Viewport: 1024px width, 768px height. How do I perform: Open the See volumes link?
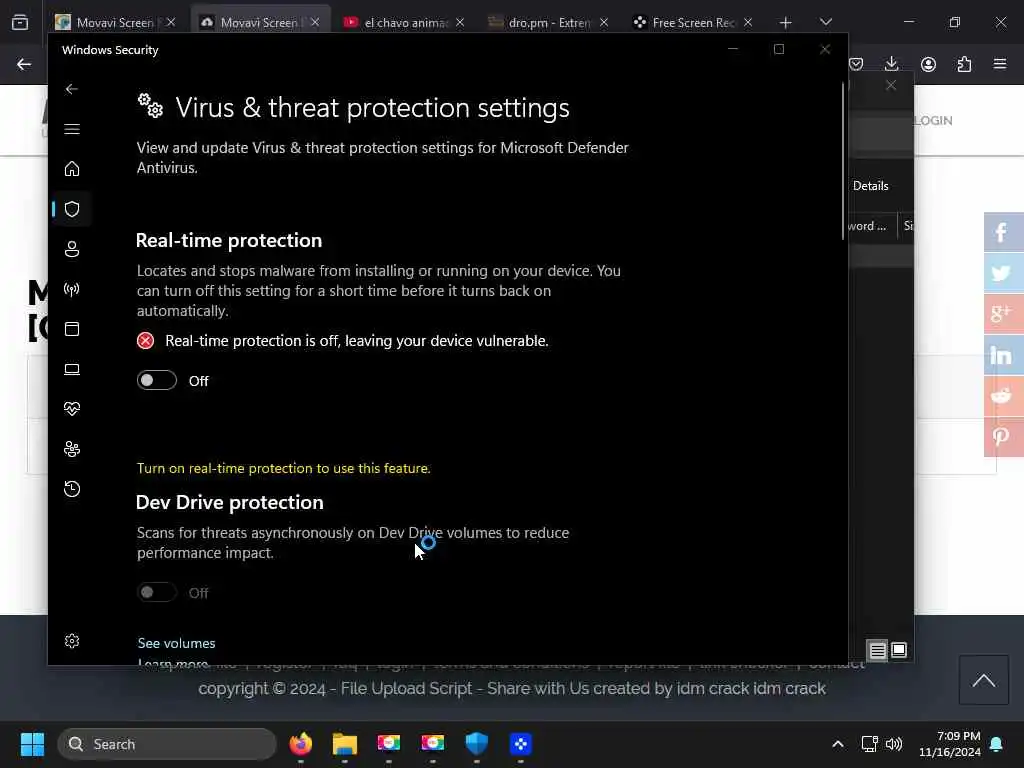176,643
